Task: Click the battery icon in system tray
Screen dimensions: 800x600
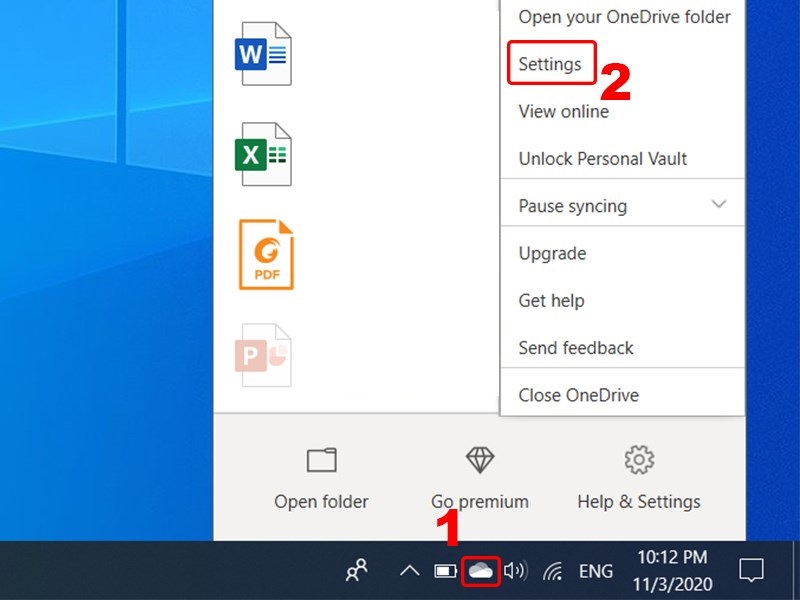Action: click(x=445, y=571)
